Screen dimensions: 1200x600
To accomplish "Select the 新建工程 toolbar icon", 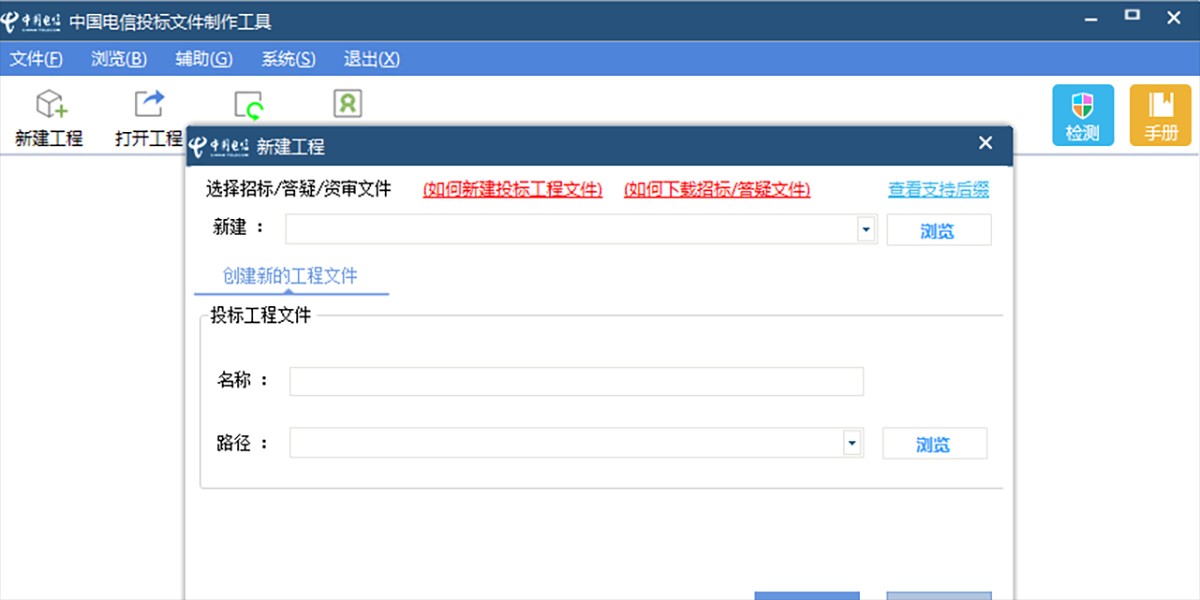I will pyautogui.click(x=47, y=112).
